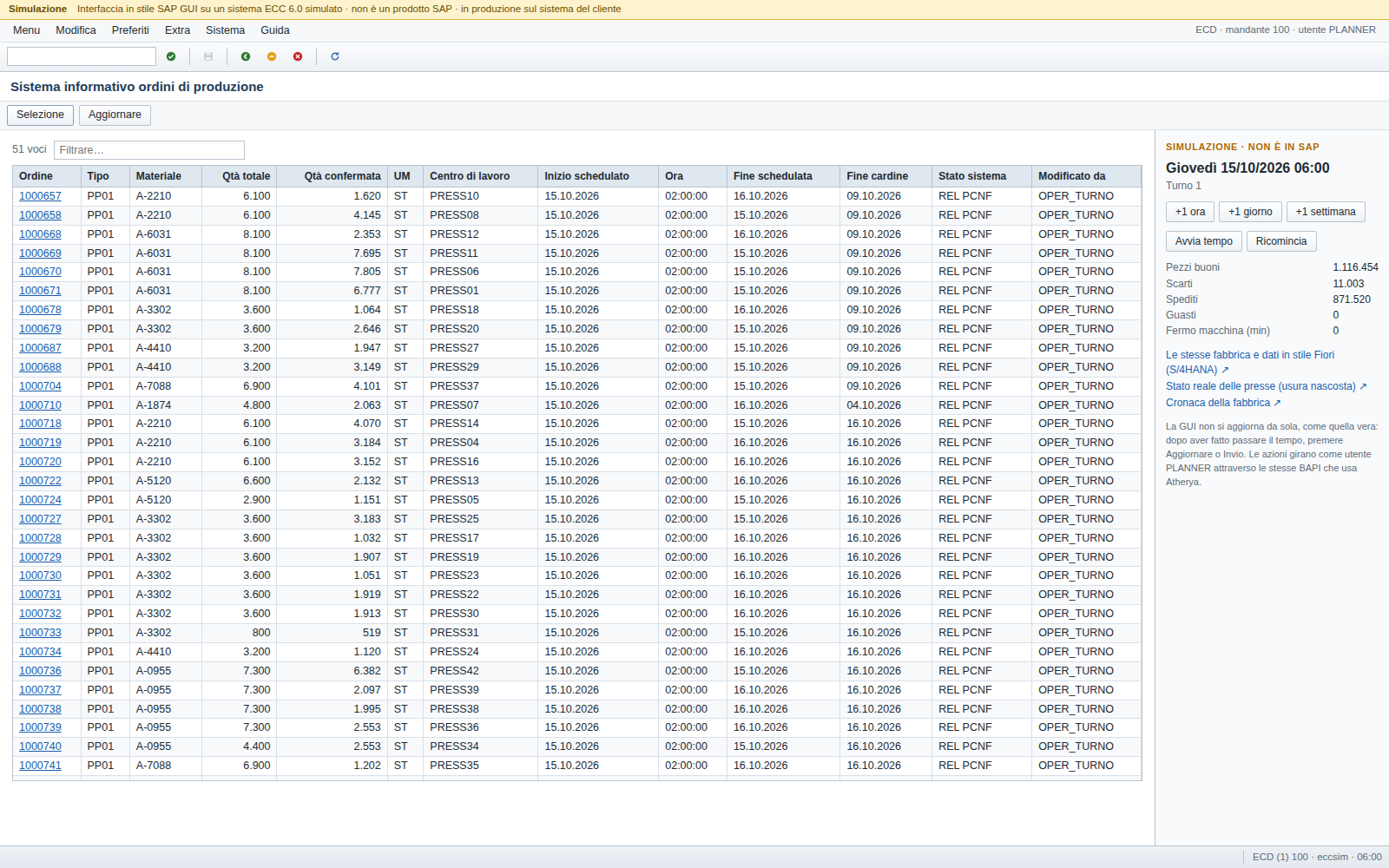The image size is (1389, 868).
Task: Open order 1000710
Action: tap(40, 405)
